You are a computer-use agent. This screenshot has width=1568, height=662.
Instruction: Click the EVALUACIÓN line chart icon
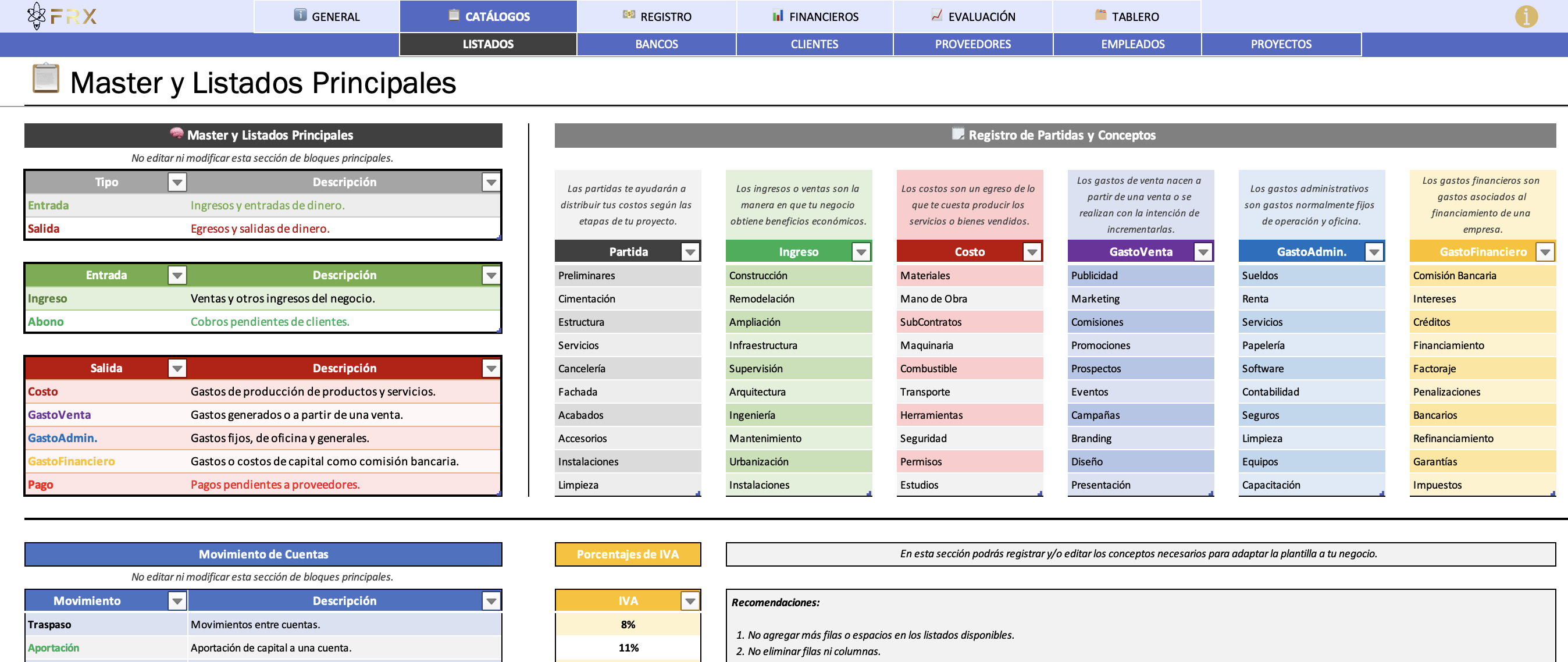pyautogui.click(x=937, y=15)
